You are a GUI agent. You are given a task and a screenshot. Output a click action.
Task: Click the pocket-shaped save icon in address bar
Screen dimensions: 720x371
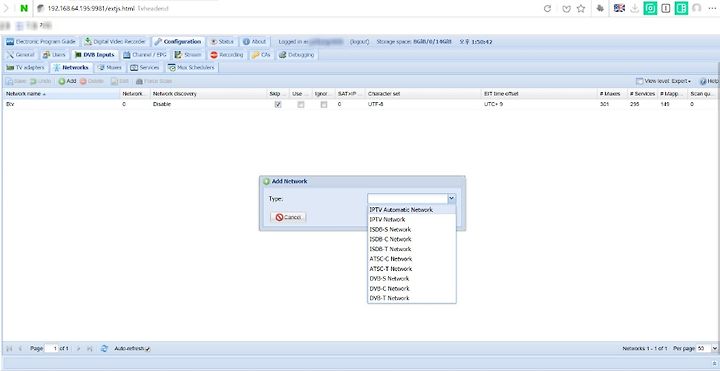567,8
